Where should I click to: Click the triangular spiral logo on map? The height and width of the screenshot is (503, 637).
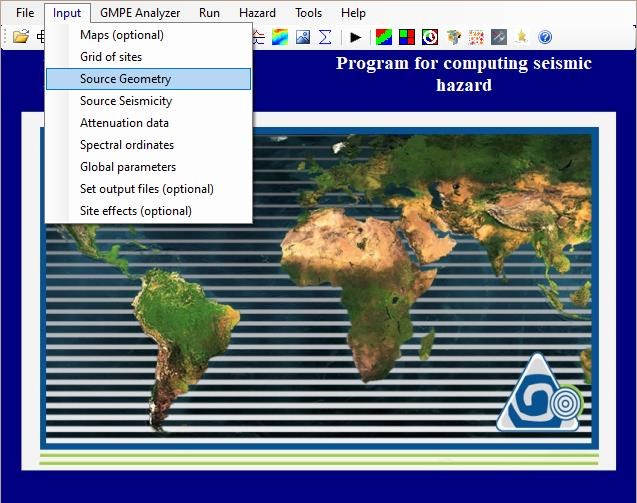click(540, 393)
